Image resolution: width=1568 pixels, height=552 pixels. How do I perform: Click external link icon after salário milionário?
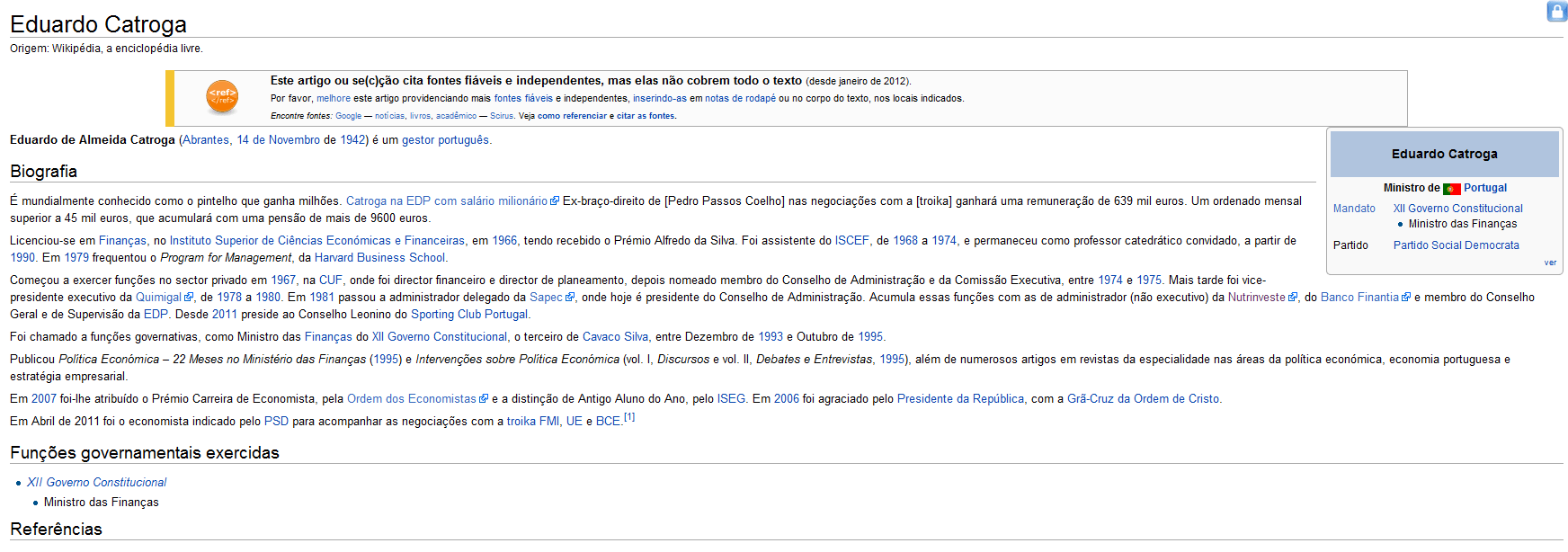(555, 201)
